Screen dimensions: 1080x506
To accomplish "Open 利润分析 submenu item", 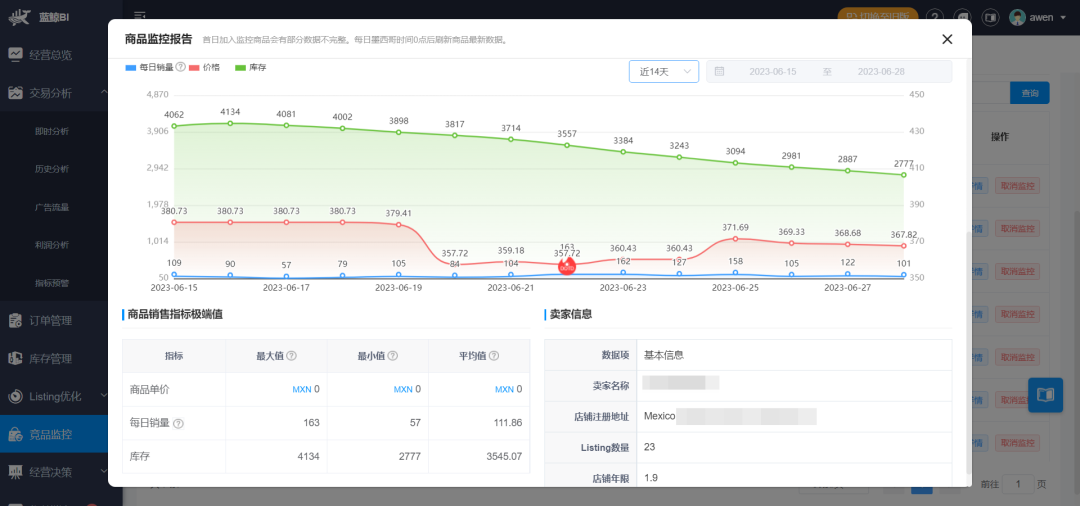I will (54, 244).
